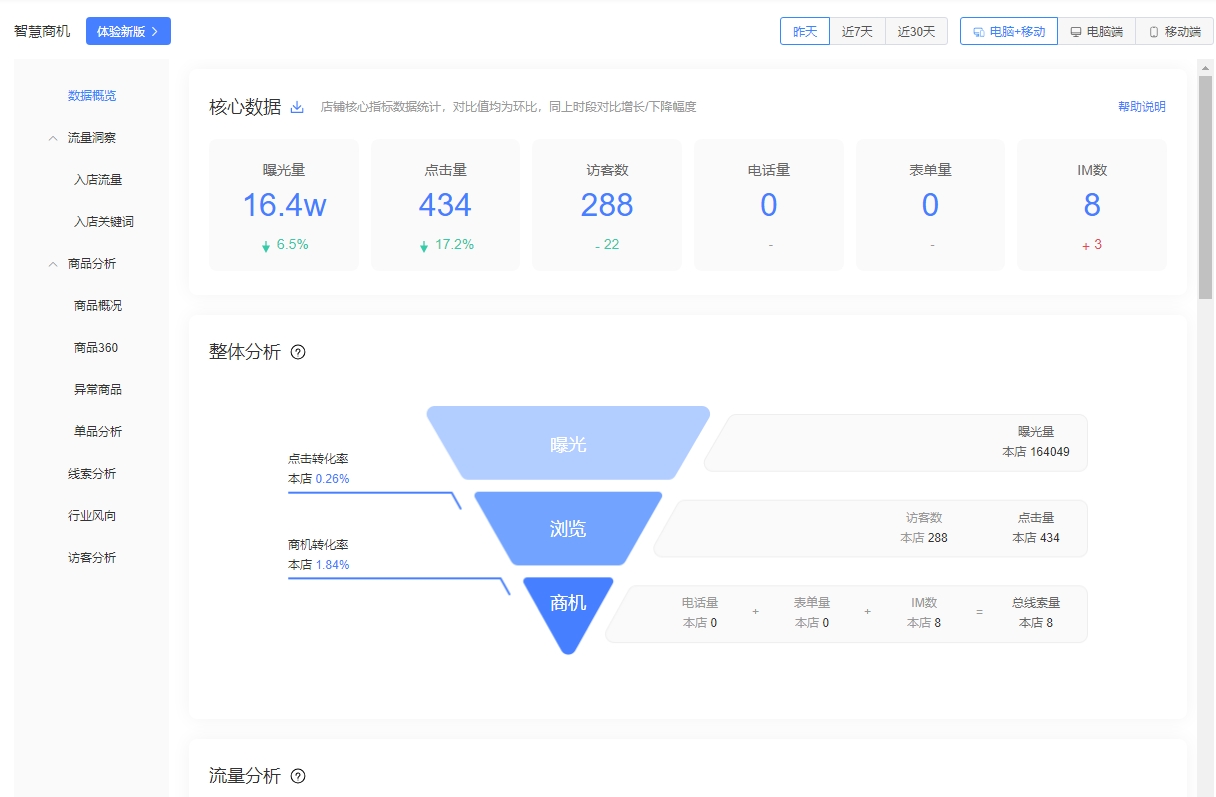
Task: Click the phone icon on 移动端 button
Action: pyautogui.click(x=1151, y=31)
